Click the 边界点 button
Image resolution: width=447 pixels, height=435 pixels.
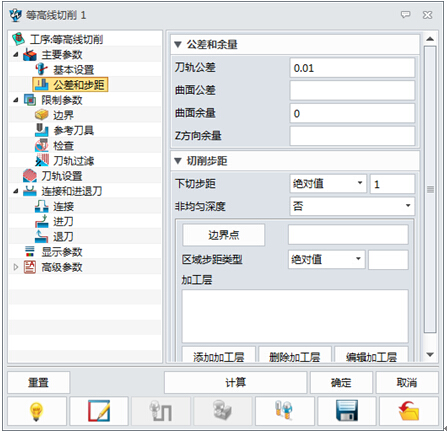tap(224, 235)
